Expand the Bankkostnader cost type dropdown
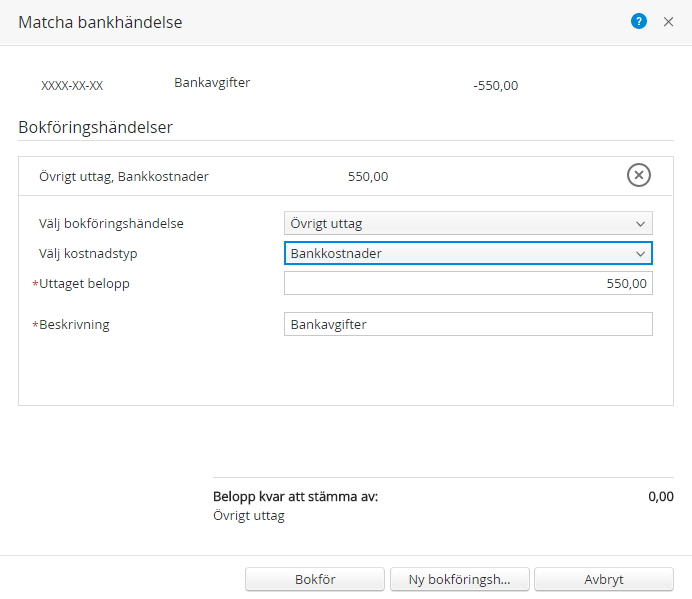This screenshot has width=692, height=599. coord(468,253)
